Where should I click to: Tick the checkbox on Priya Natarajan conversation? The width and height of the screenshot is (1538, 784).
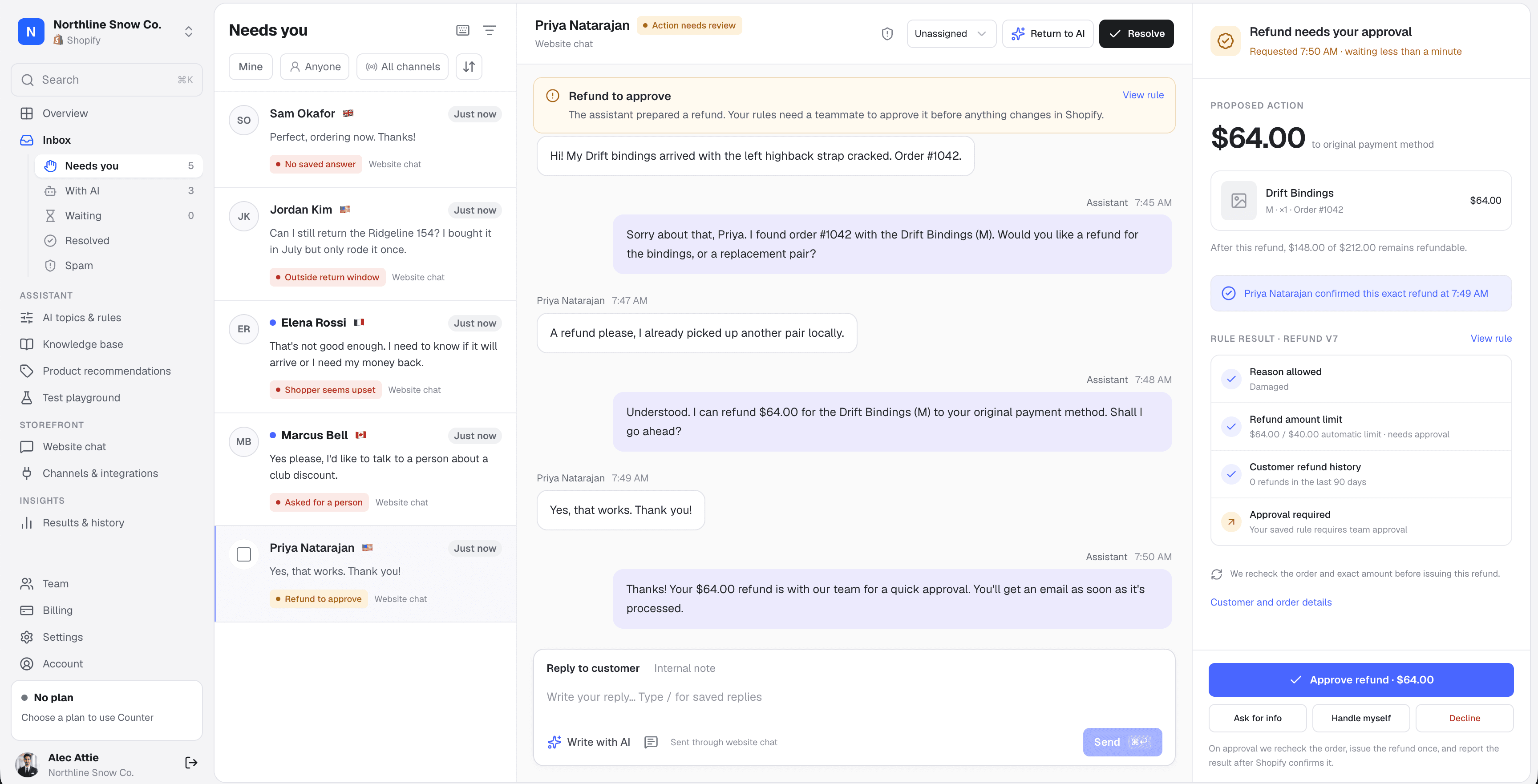point(243,555)
